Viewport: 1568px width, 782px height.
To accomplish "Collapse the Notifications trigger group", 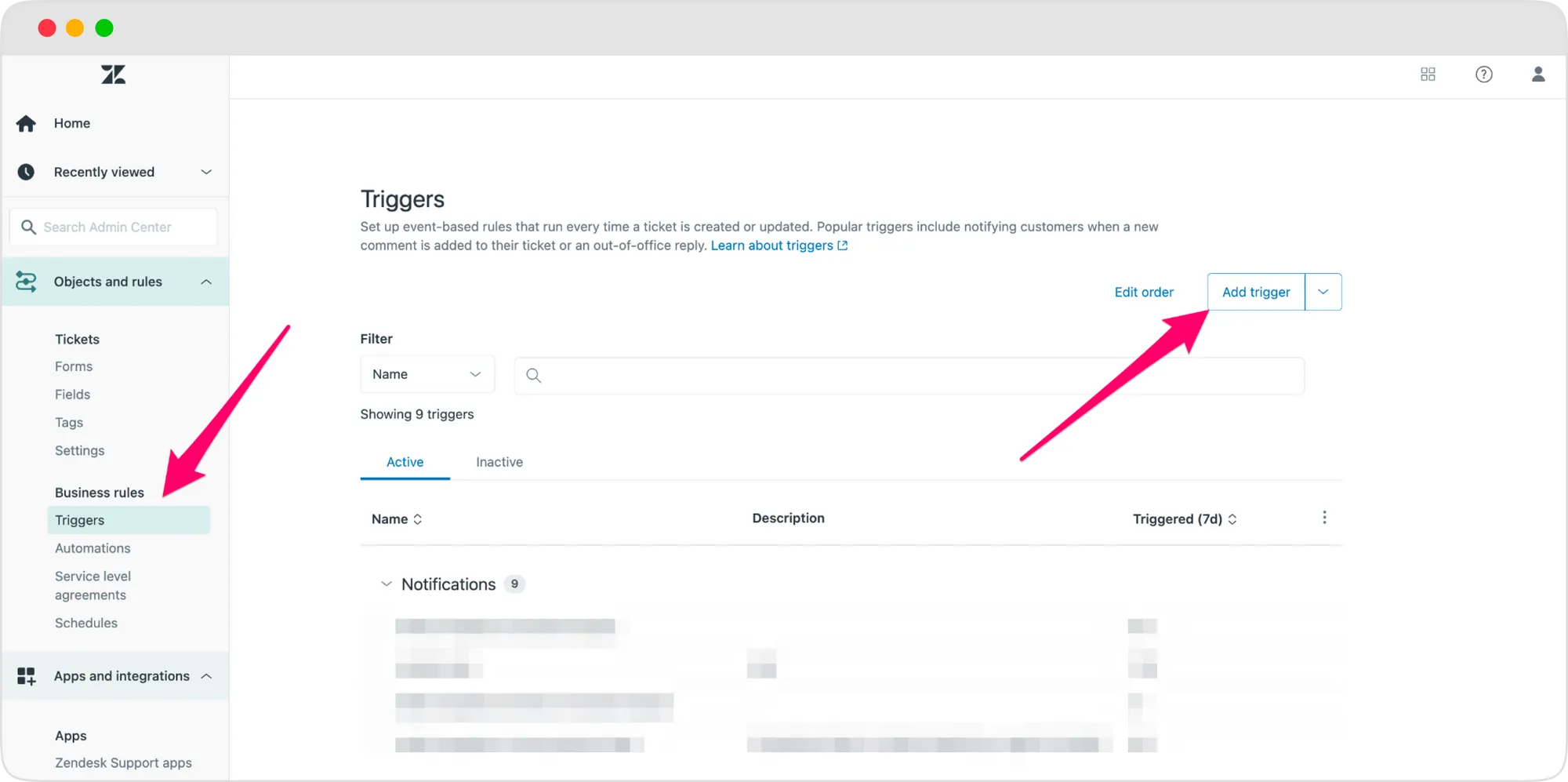I will [386, 584].
